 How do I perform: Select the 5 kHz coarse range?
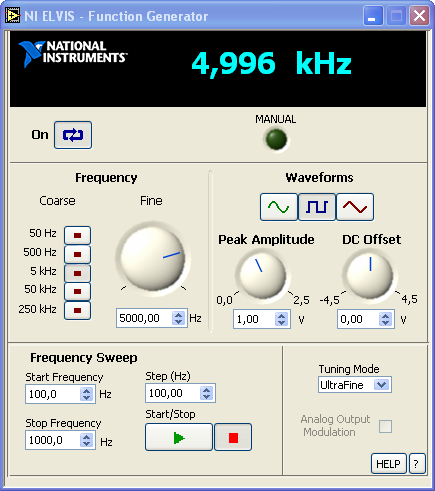(77, 273)
